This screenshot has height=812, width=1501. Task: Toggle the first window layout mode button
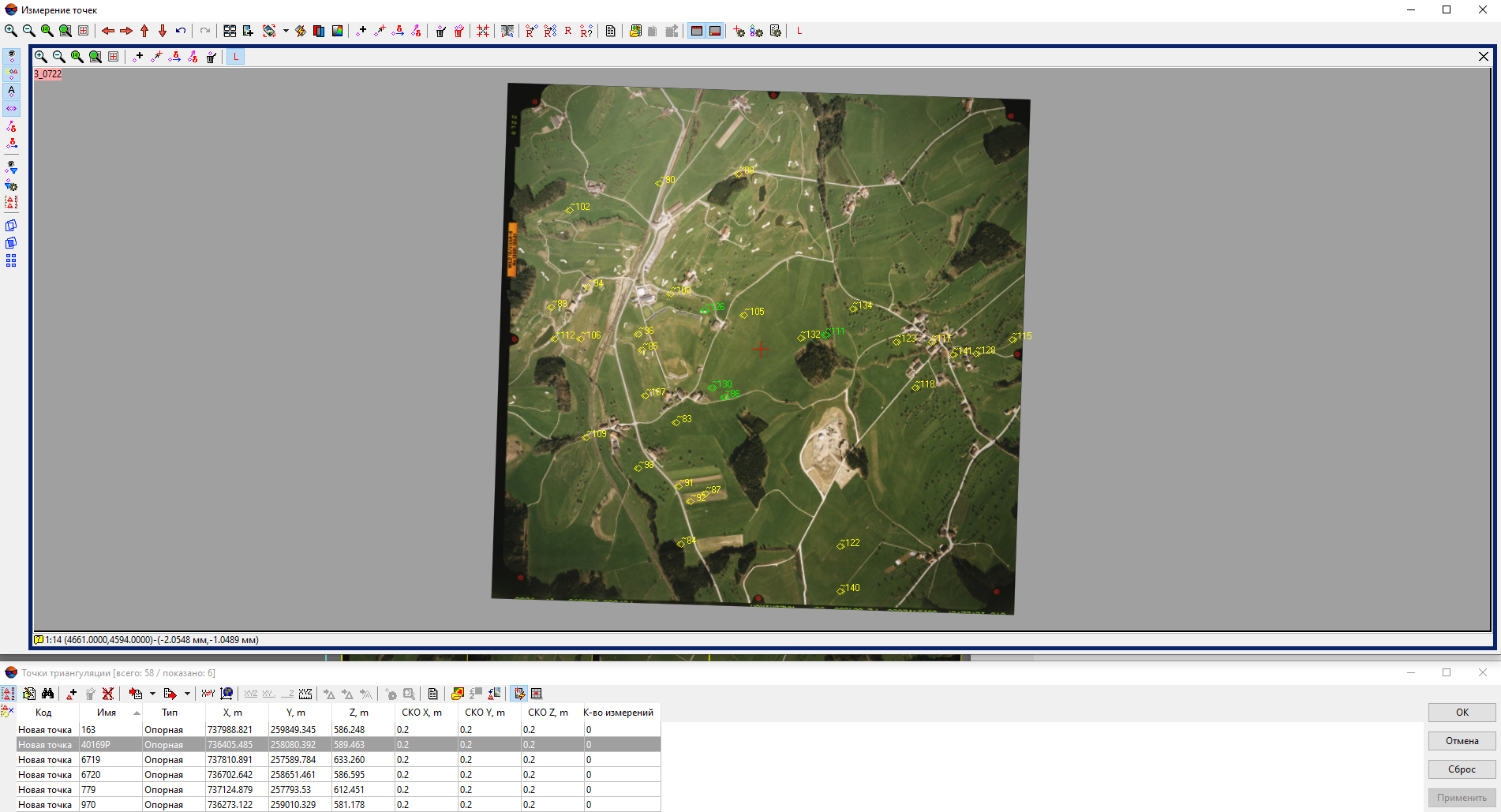pos(697,31)
